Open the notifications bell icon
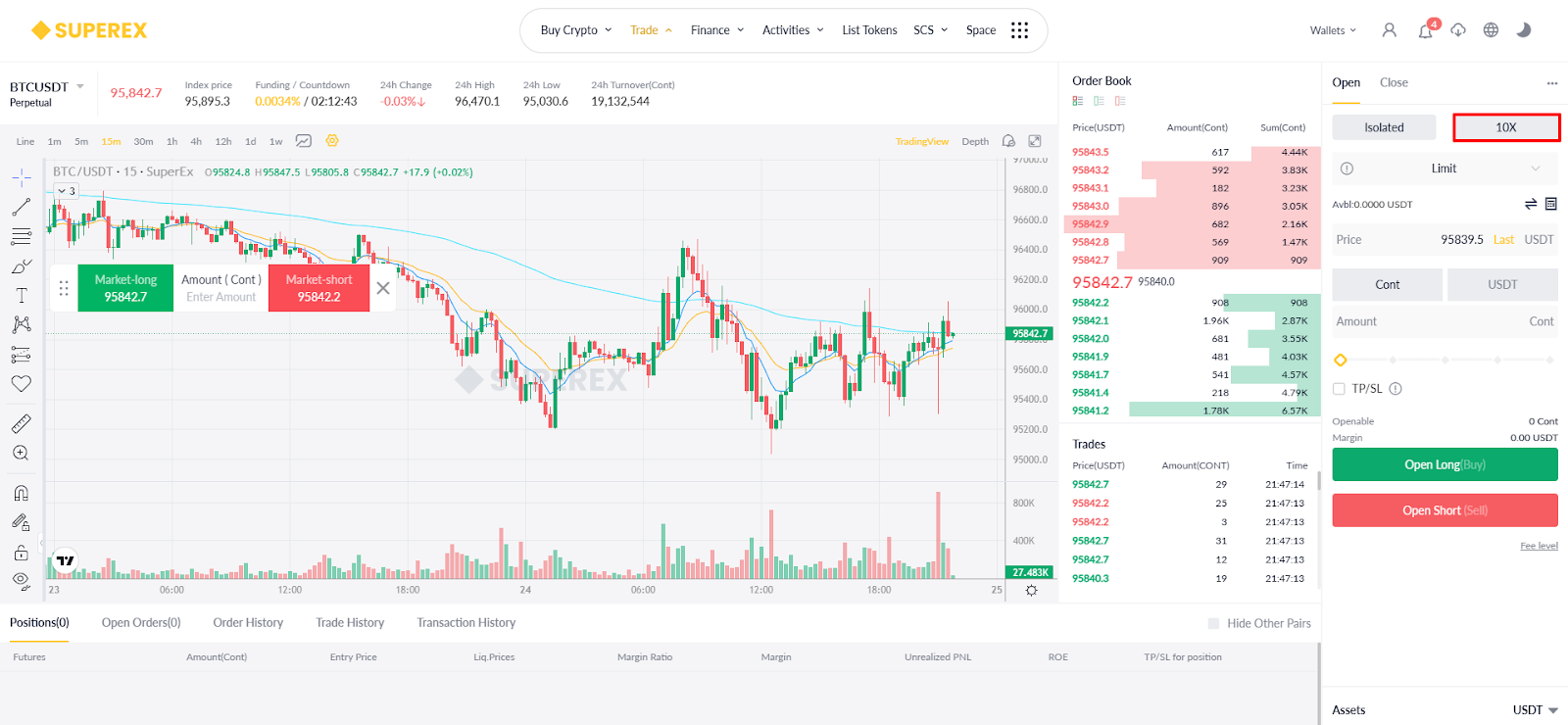 pyautogui.click(x=1425, y=31)
